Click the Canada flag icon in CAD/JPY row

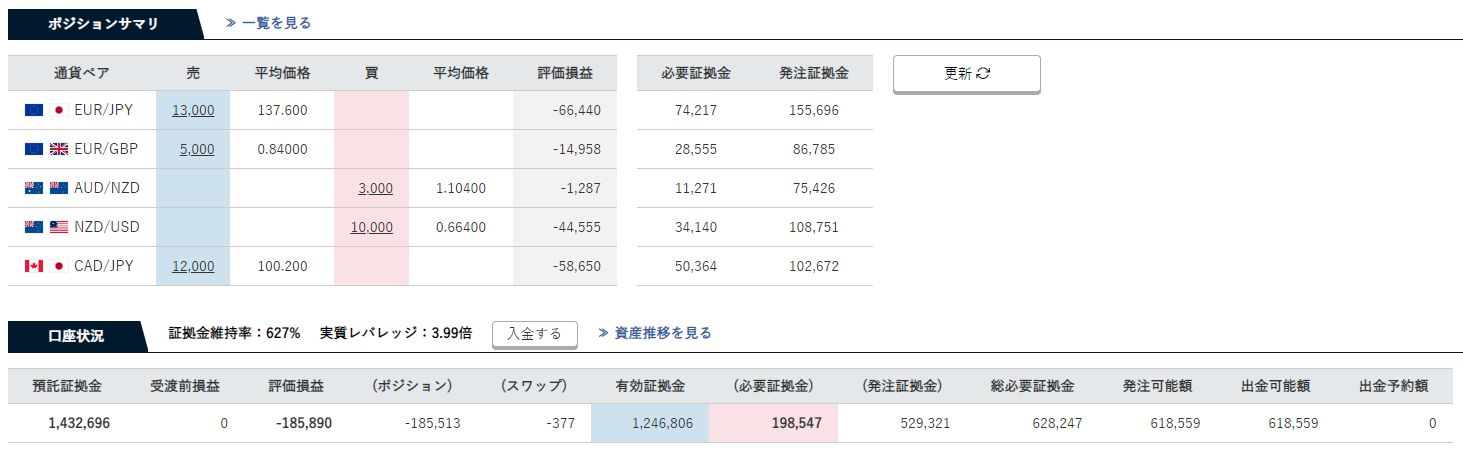point(34,266)
